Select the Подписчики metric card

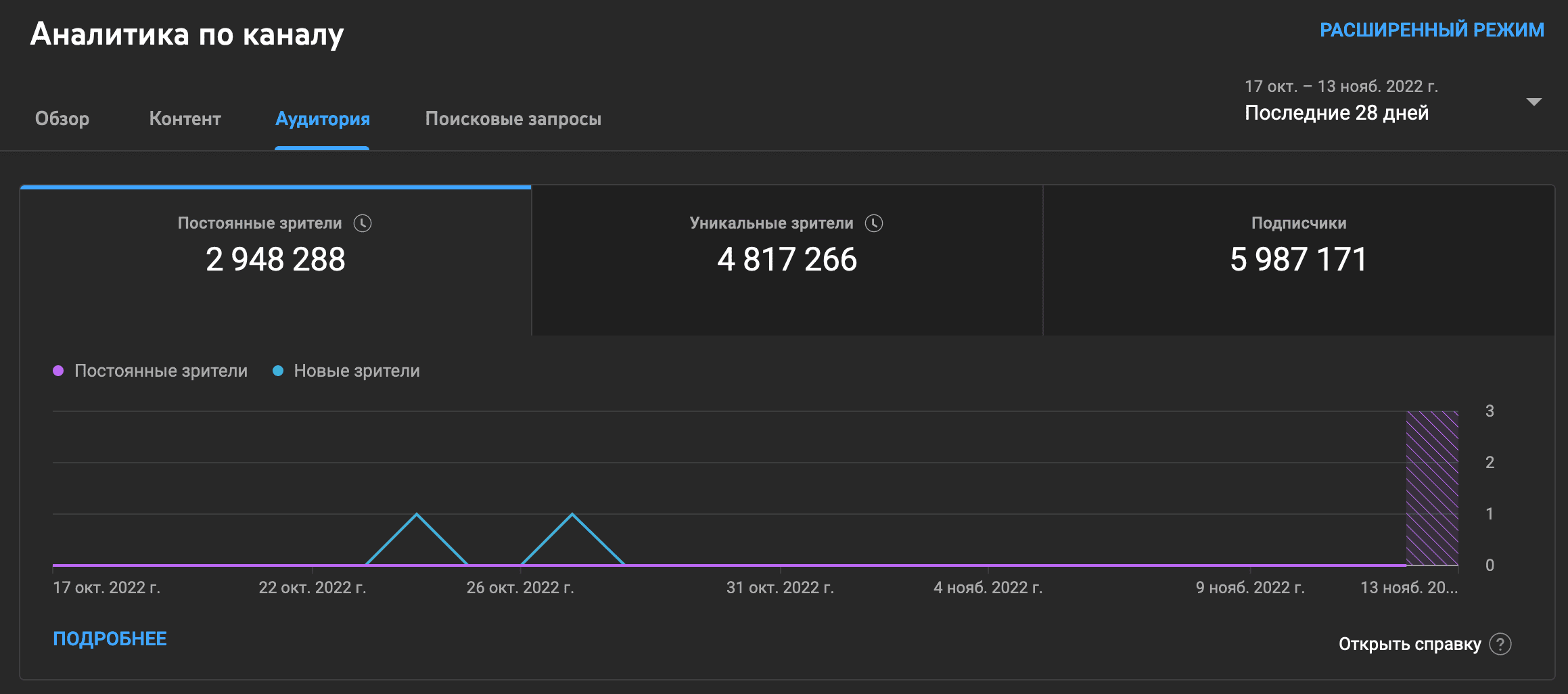pos(1299,260)
